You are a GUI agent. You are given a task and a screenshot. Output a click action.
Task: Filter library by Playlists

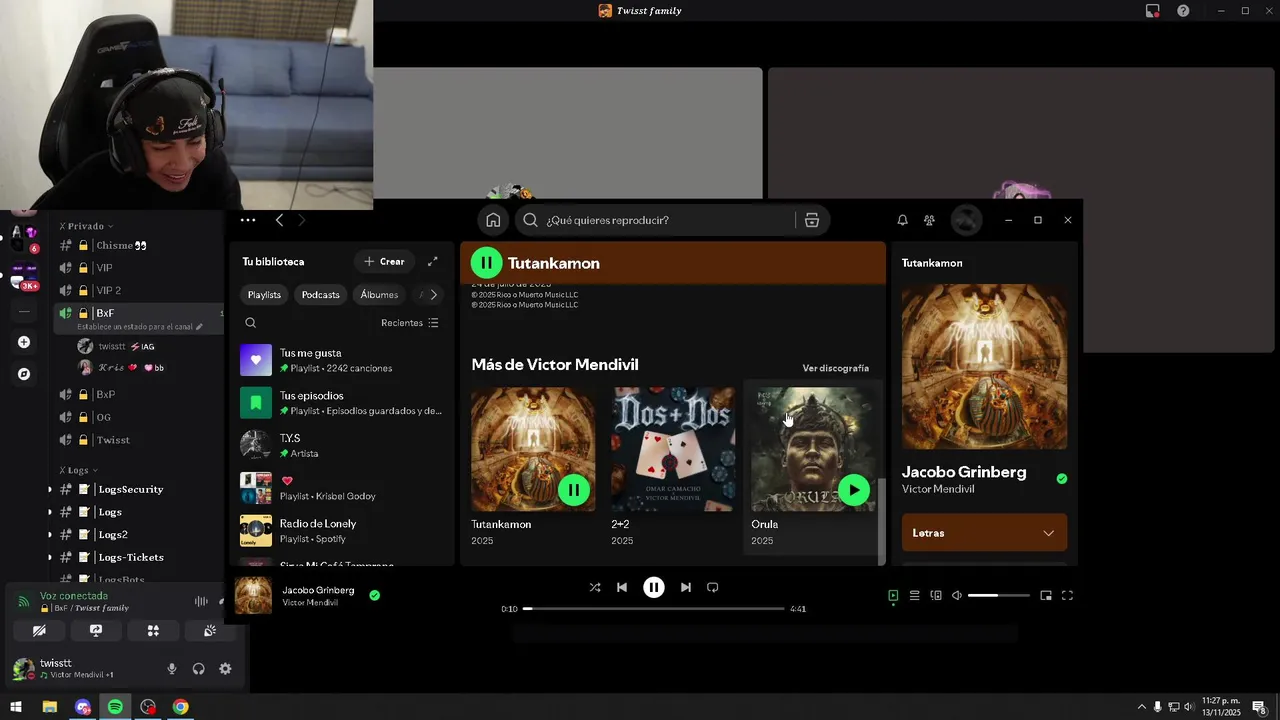click(265, 295)
